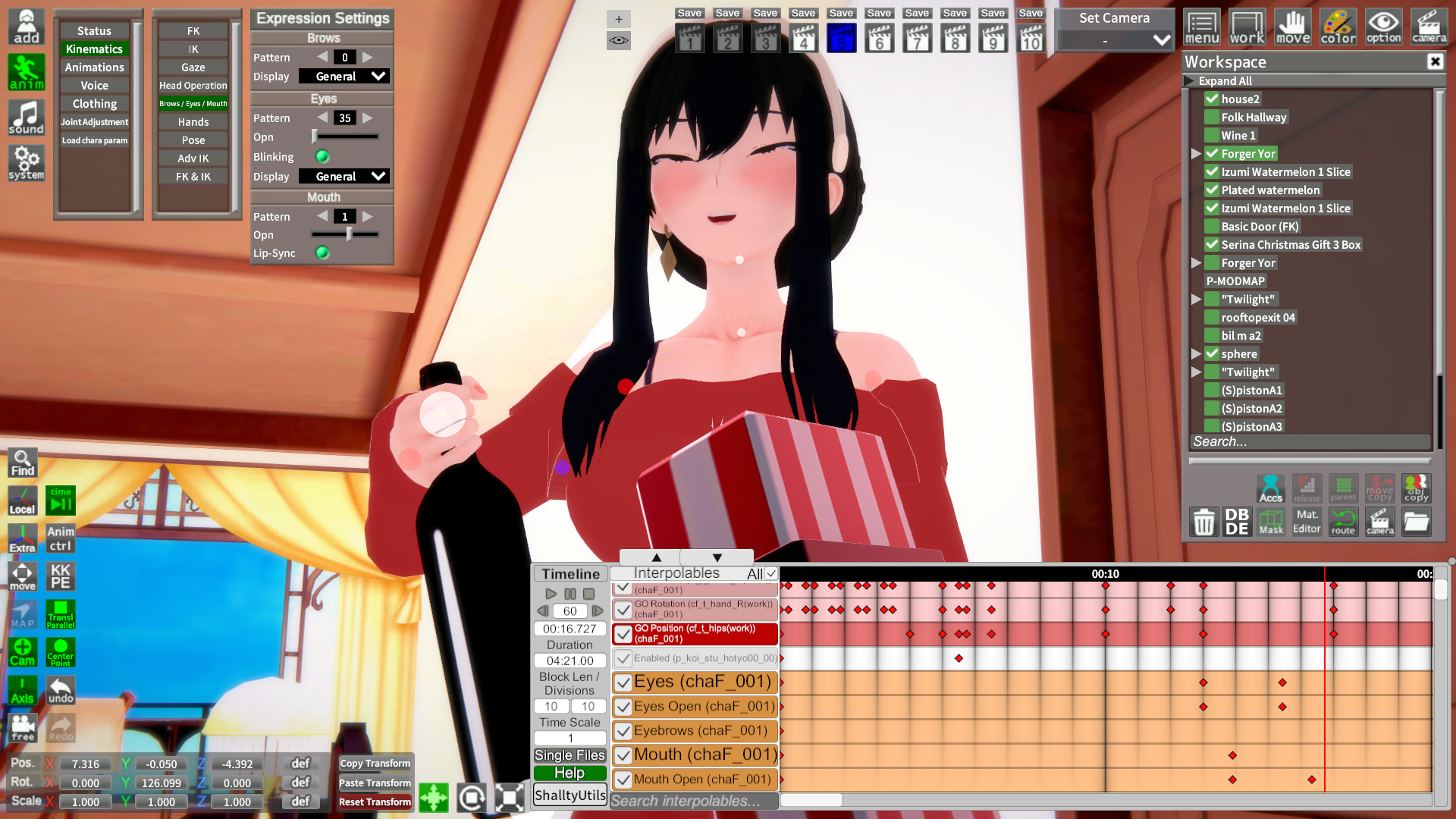
Task: Open the system gear icon
Action: pos(27,164)
